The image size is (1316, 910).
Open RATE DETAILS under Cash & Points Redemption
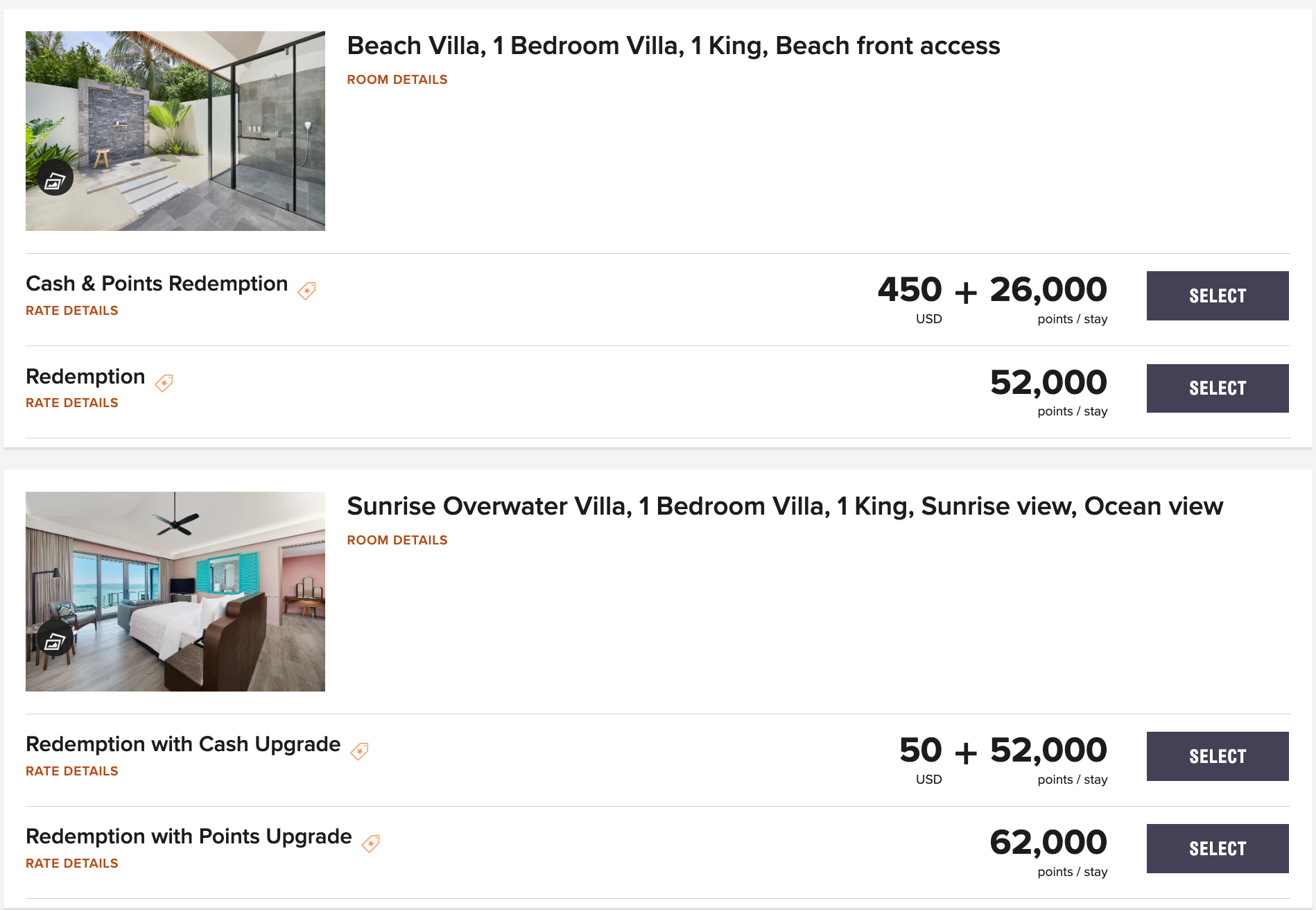71,310
